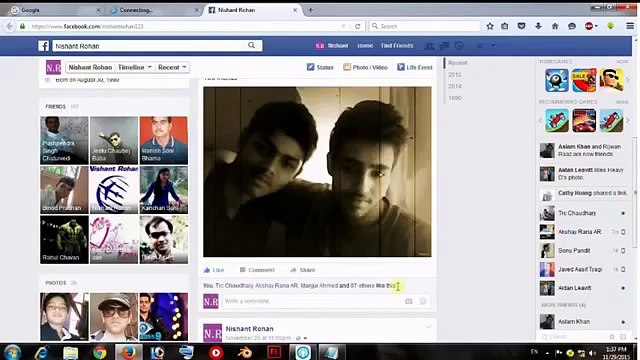Jump to 2014 in the timeline navigator
The image size is (640, 360).
point(455,86)
